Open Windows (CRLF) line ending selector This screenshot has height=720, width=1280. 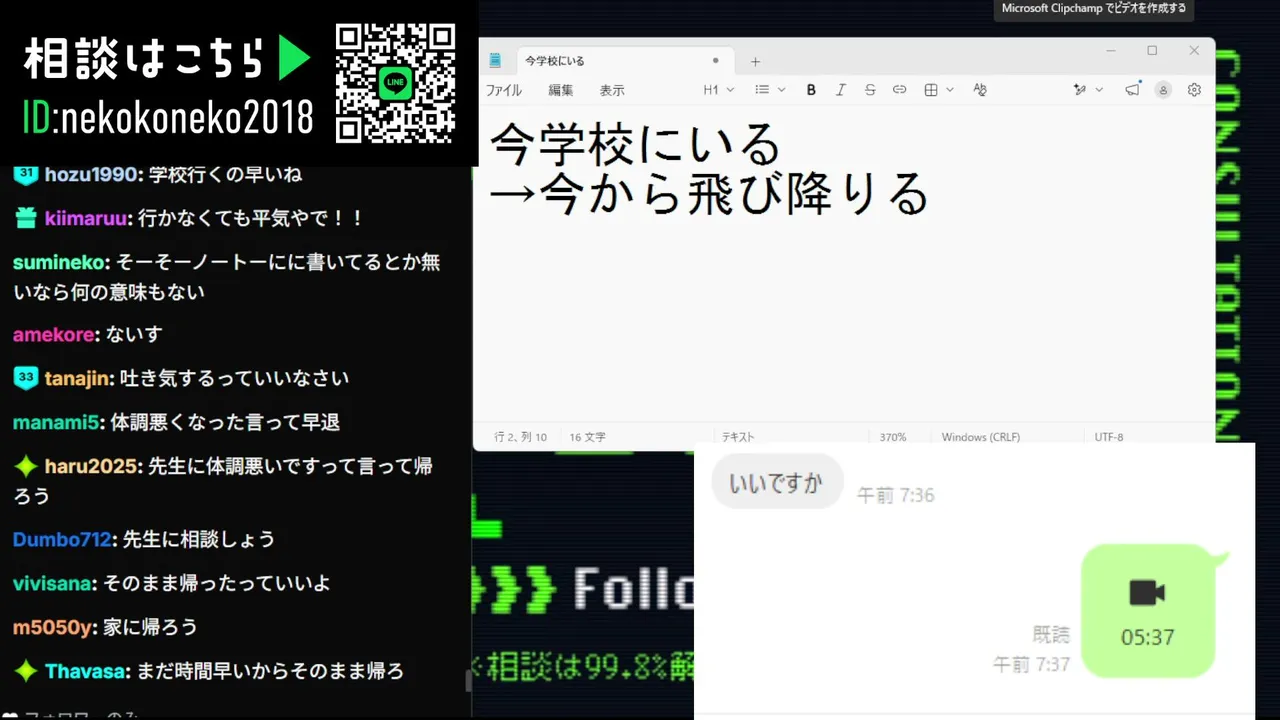point(981,437)
